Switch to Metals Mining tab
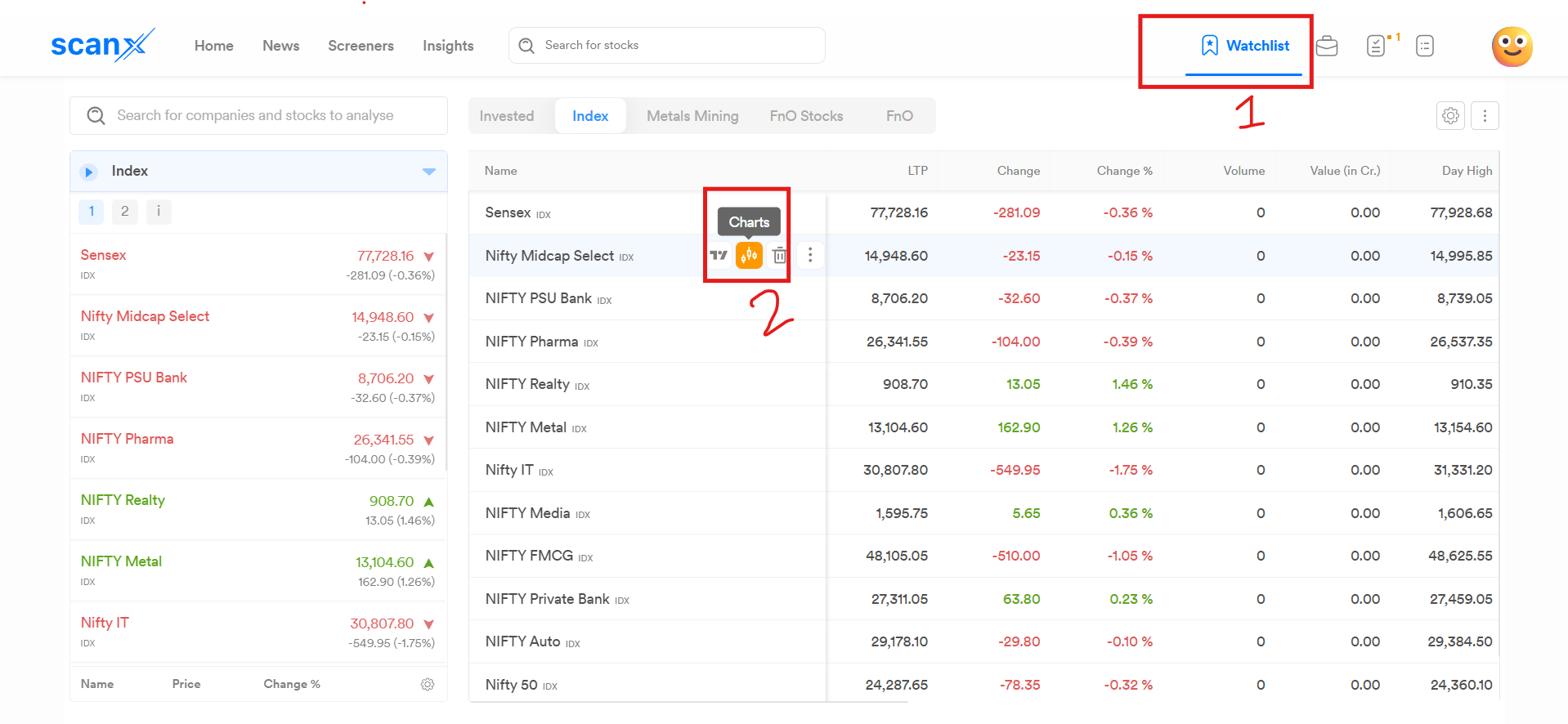The image size is (1568, 724). pyautogui.click(x=692, y=116)
